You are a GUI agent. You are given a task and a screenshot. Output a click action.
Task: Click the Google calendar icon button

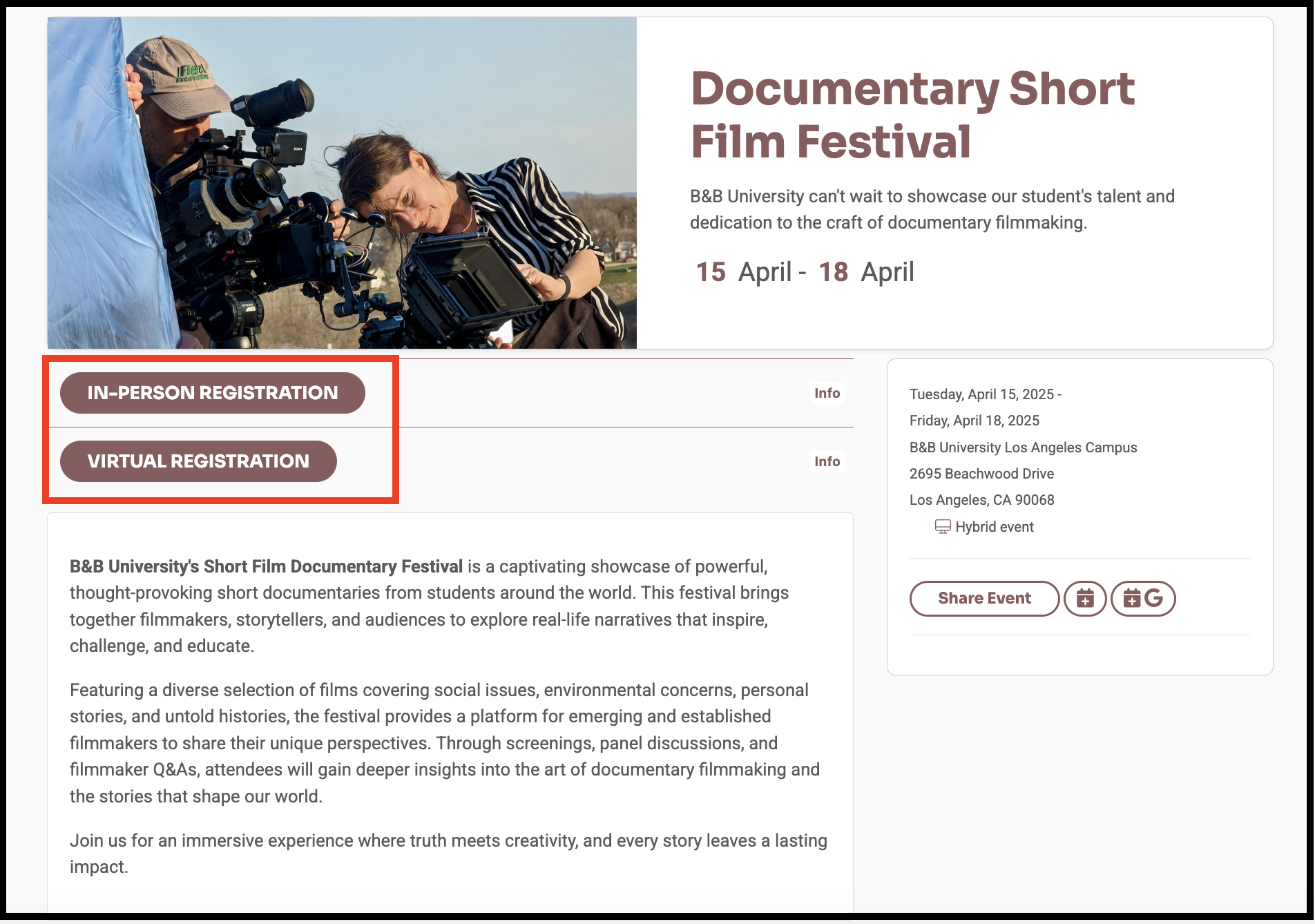click(1143, 598)
